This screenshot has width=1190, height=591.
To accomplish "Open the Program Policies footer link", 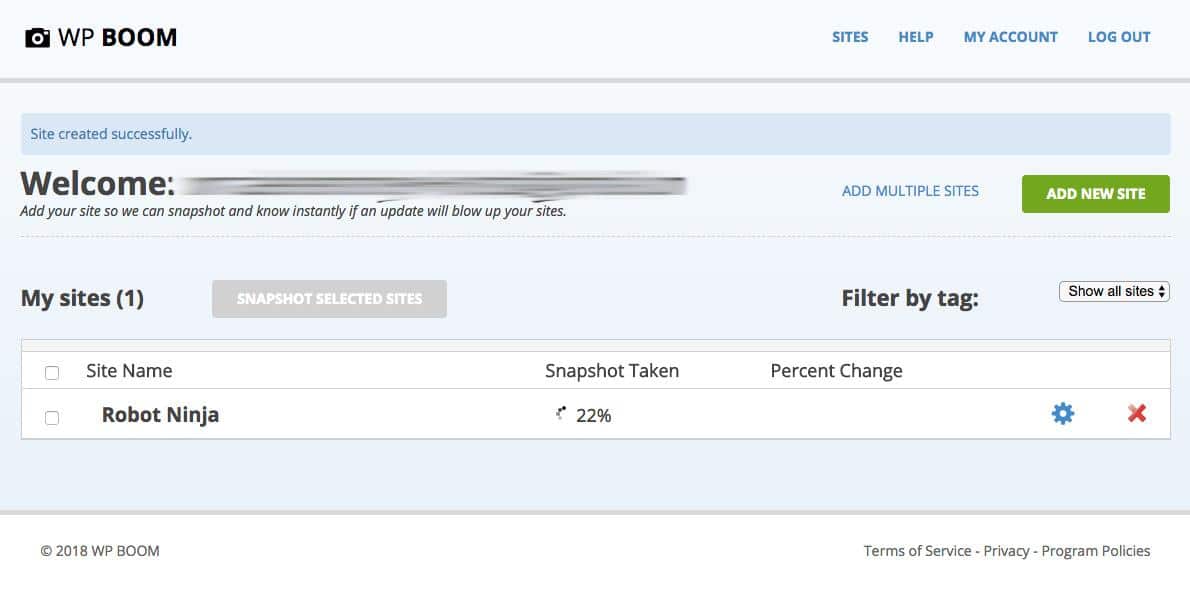I will pos(1096,551).
